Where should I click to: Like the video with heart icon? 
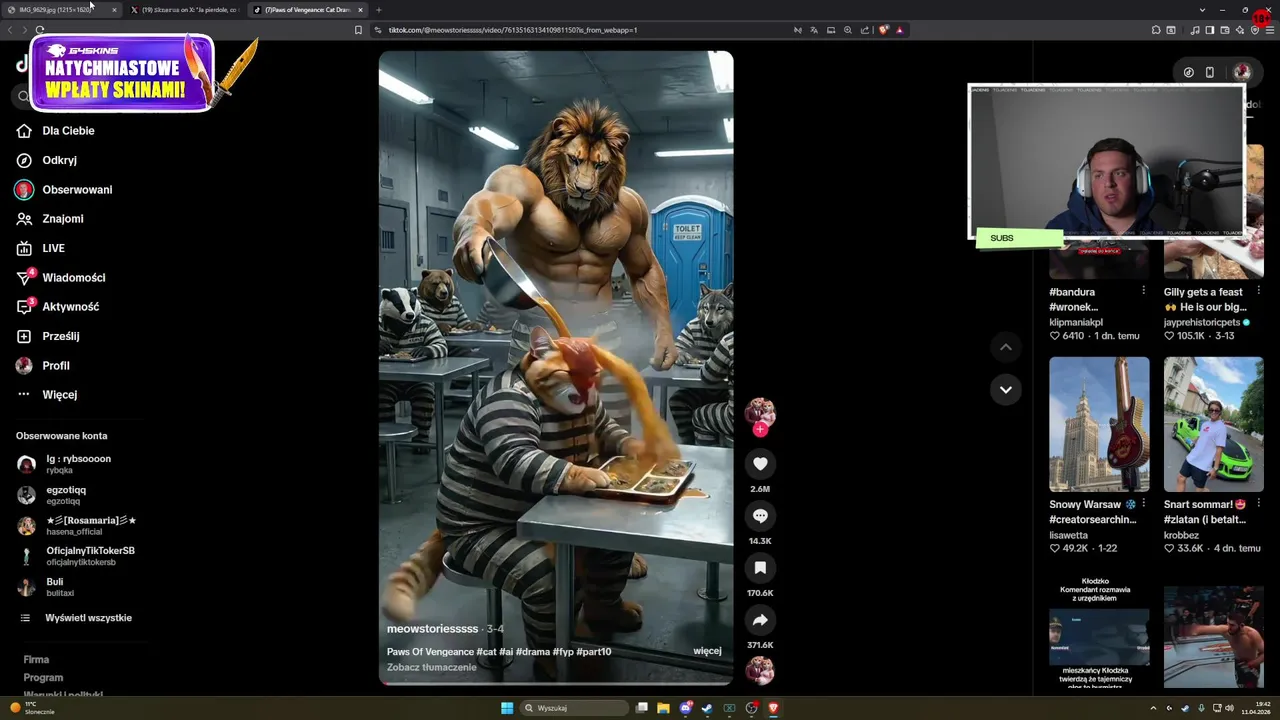tap(760, 464)
